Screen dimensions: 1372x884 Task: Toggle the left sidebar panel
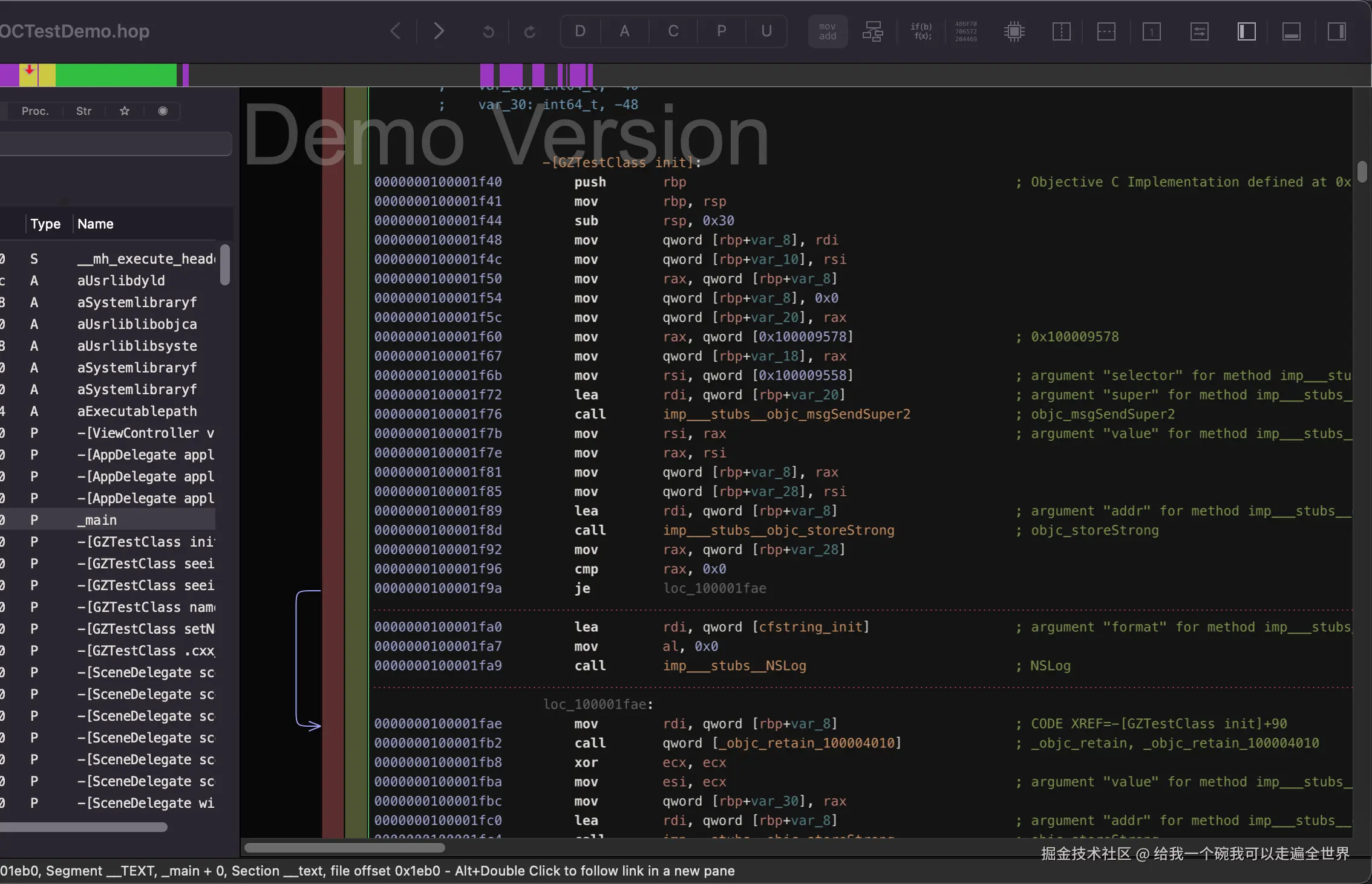click(x=1246, y=31)
